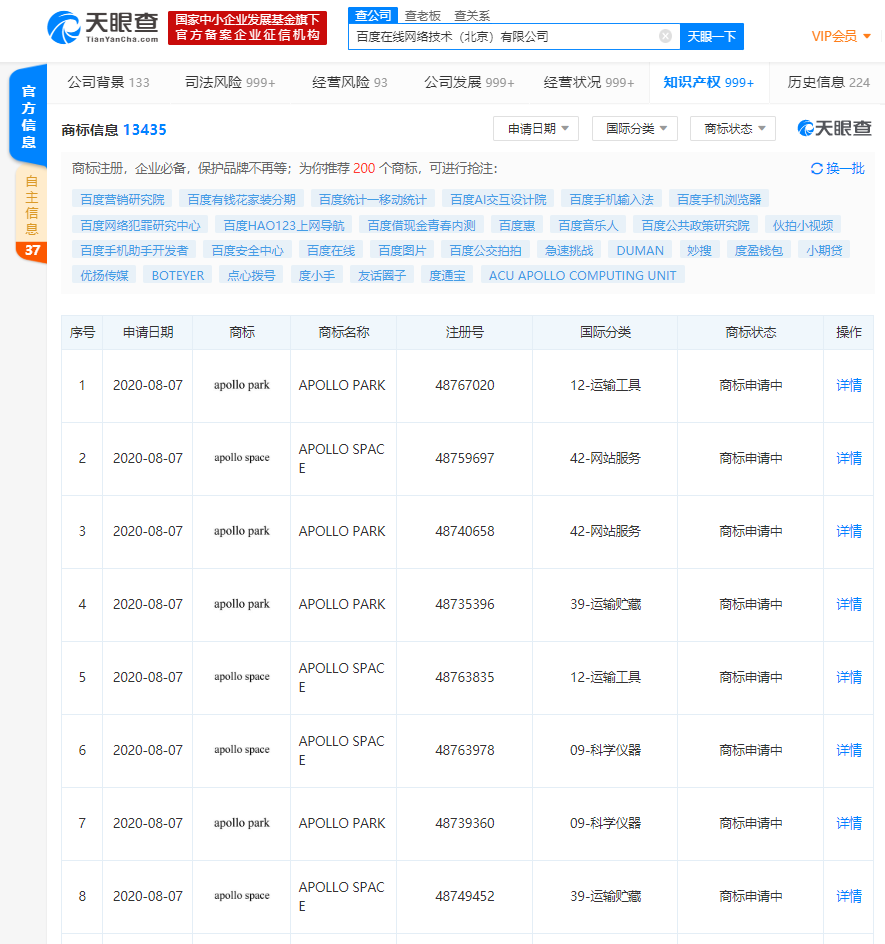Select the 查老板 search mode tab

[x=423, y=16]
